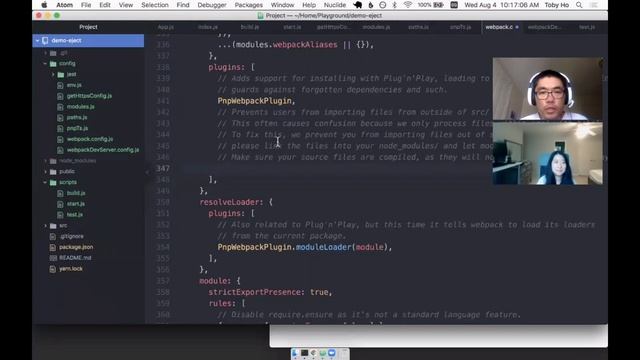Expand the .git folder

tap(45, 53)
